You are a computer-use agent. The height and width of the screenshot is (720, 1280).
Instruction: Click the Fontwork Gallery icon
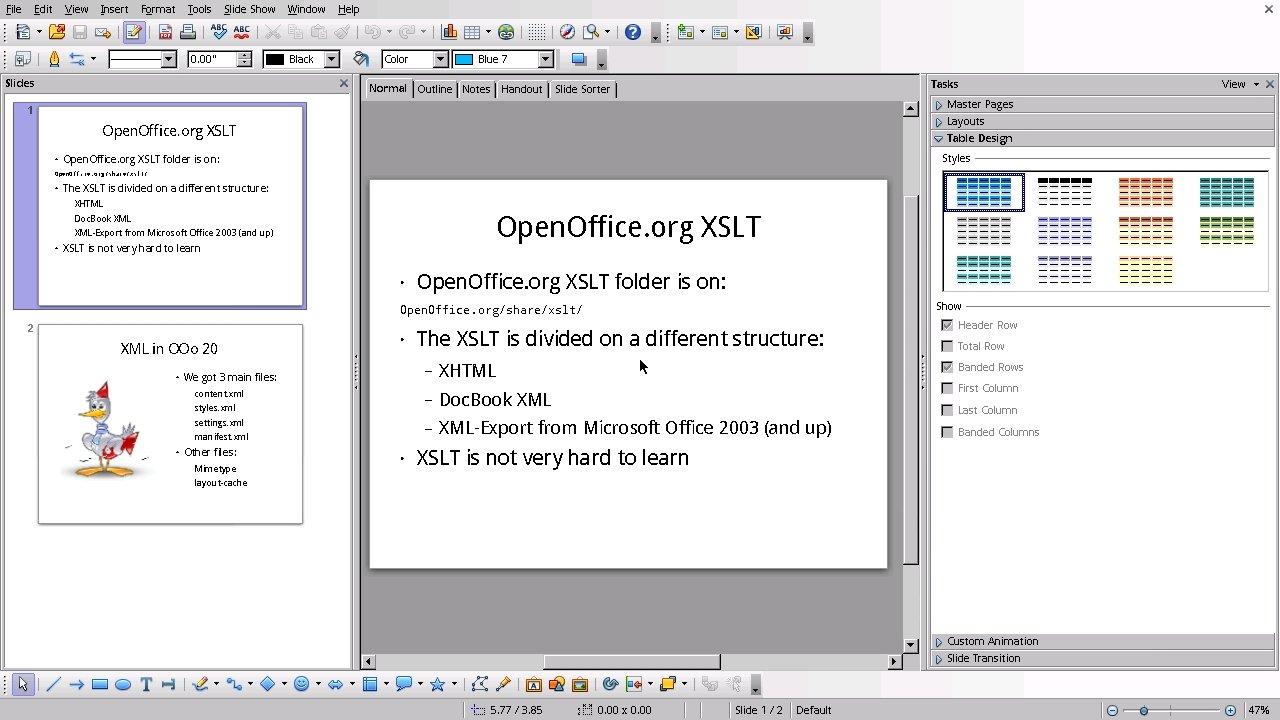533,684
